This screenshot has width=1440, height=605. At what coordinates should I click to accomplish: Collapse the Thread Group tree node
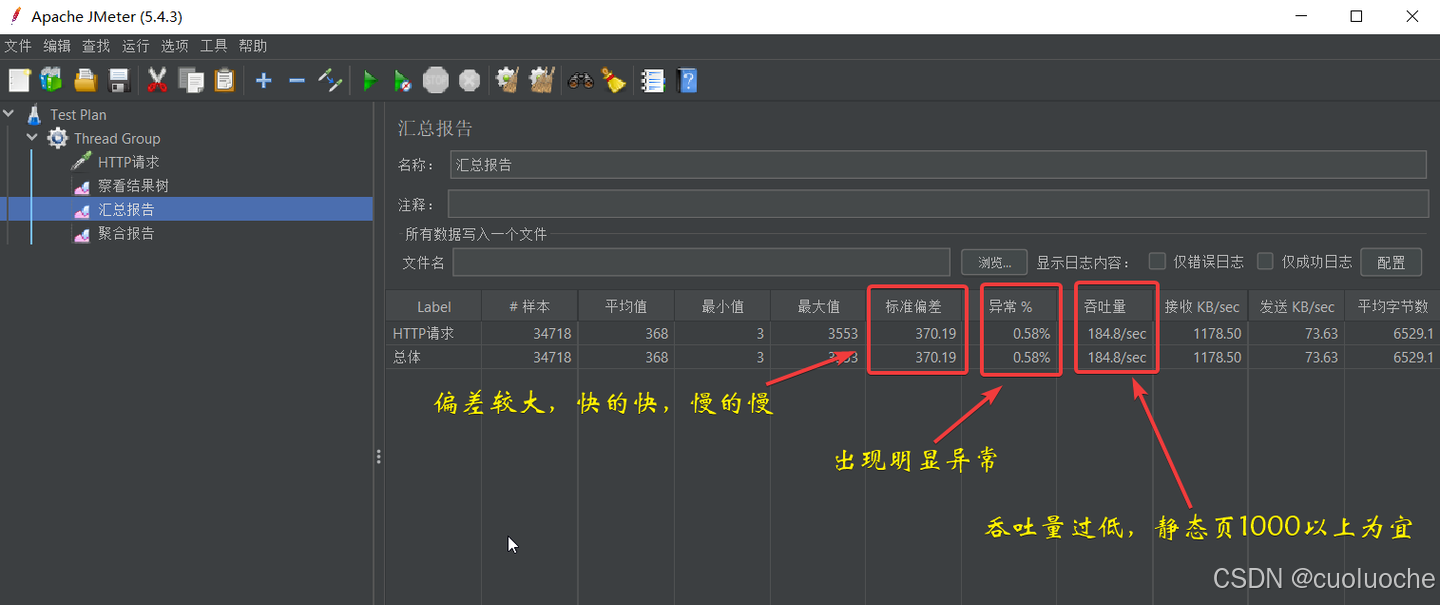[x=32, y=138]
